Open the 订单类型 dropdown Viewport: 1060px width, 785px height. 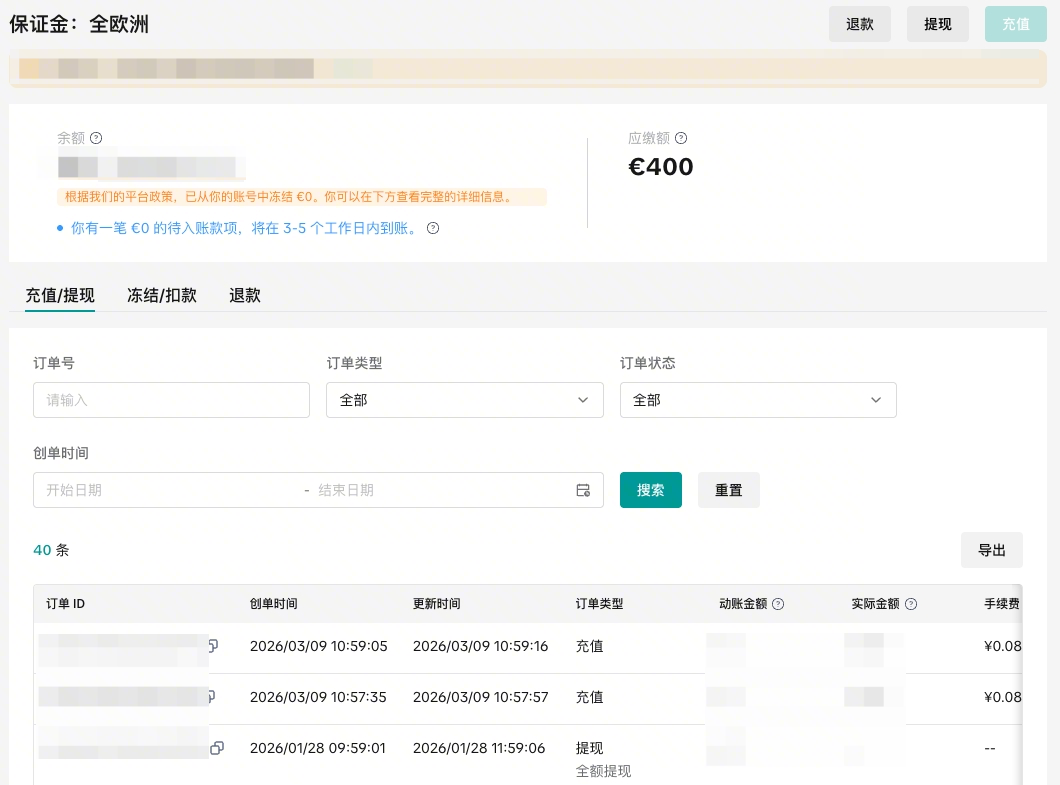click(464, 400)
